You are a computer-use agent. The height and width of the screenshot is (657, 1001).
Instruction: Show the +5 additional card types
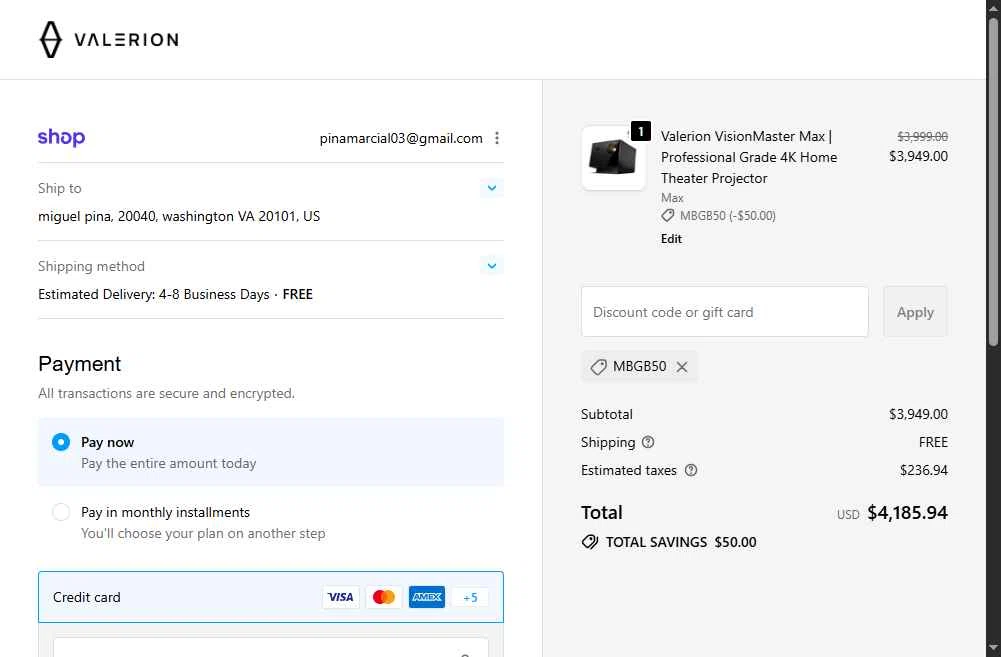pos(470,597)
